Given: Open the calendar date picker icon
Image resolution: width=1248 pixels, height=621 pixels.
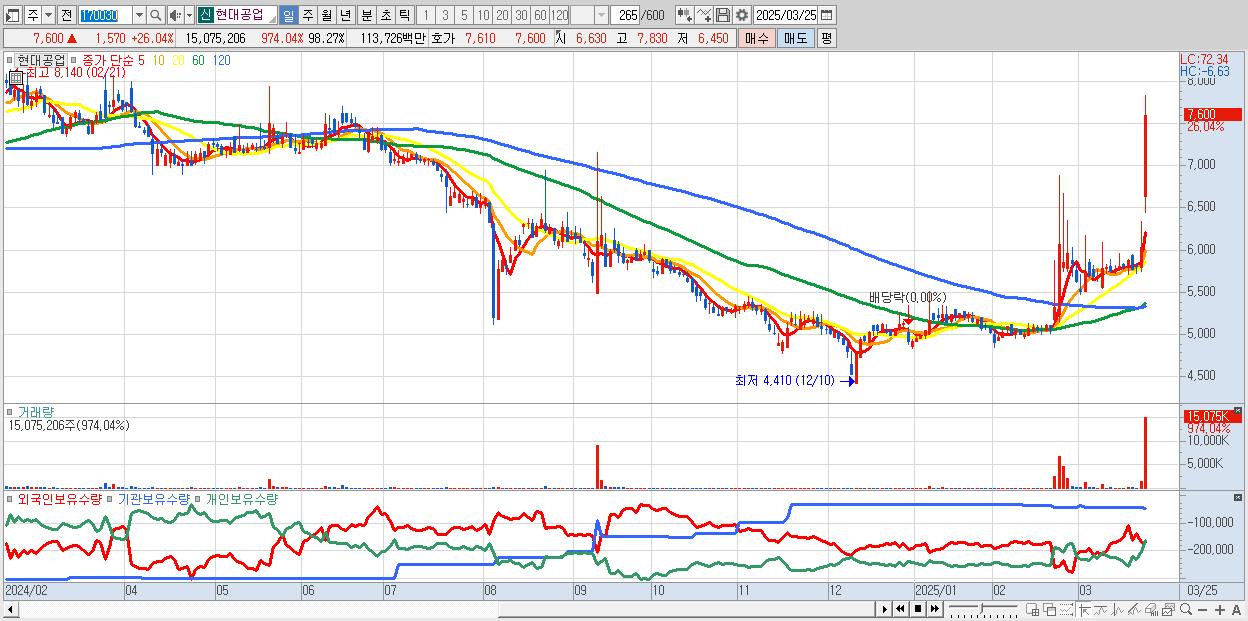Looking at the screenshot, I should pyautogui.click(x=826, y=15).
